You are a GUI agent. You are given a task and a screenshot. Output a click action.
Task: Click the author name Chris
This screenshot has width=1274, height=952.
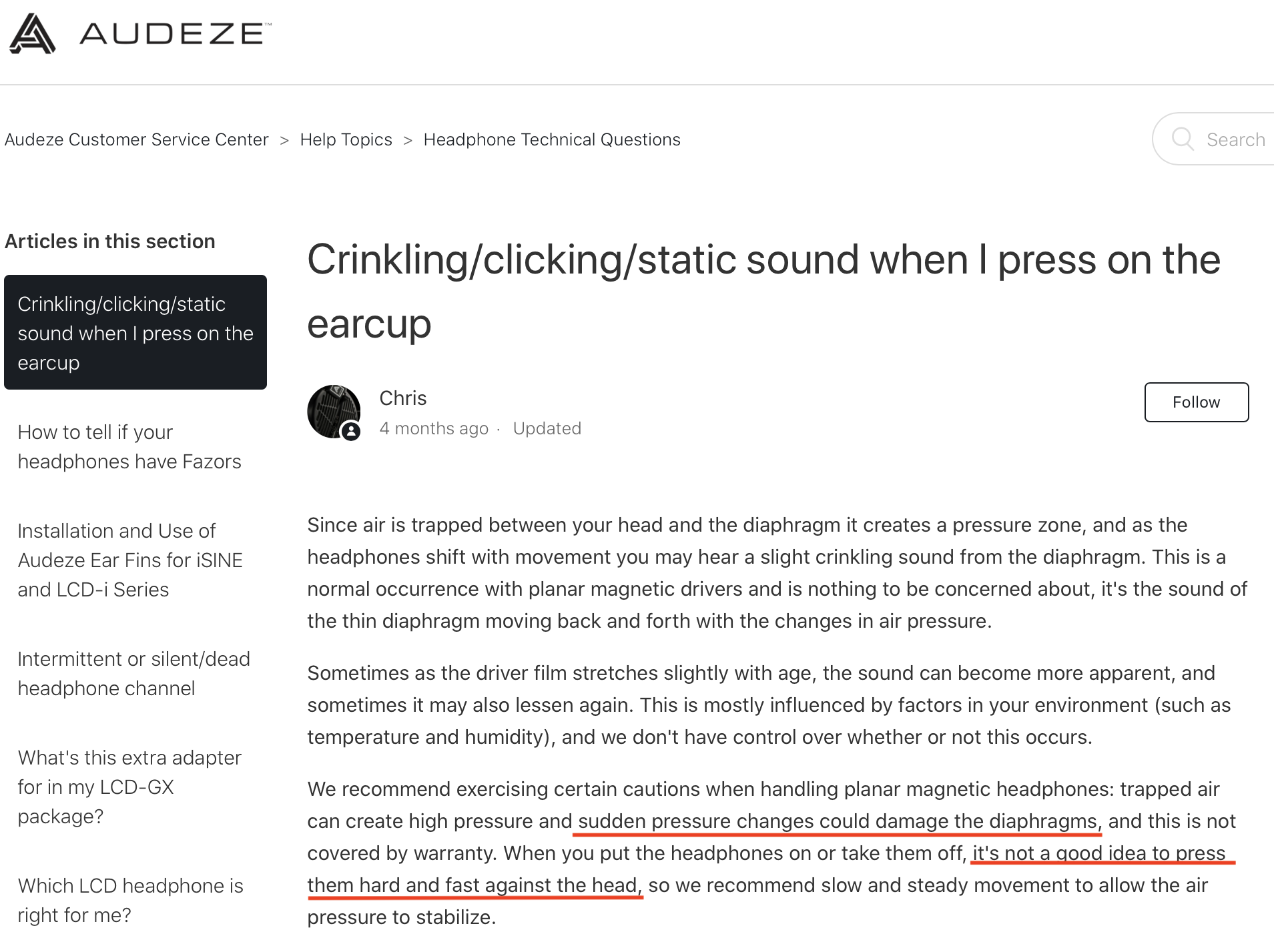(403, 398)
